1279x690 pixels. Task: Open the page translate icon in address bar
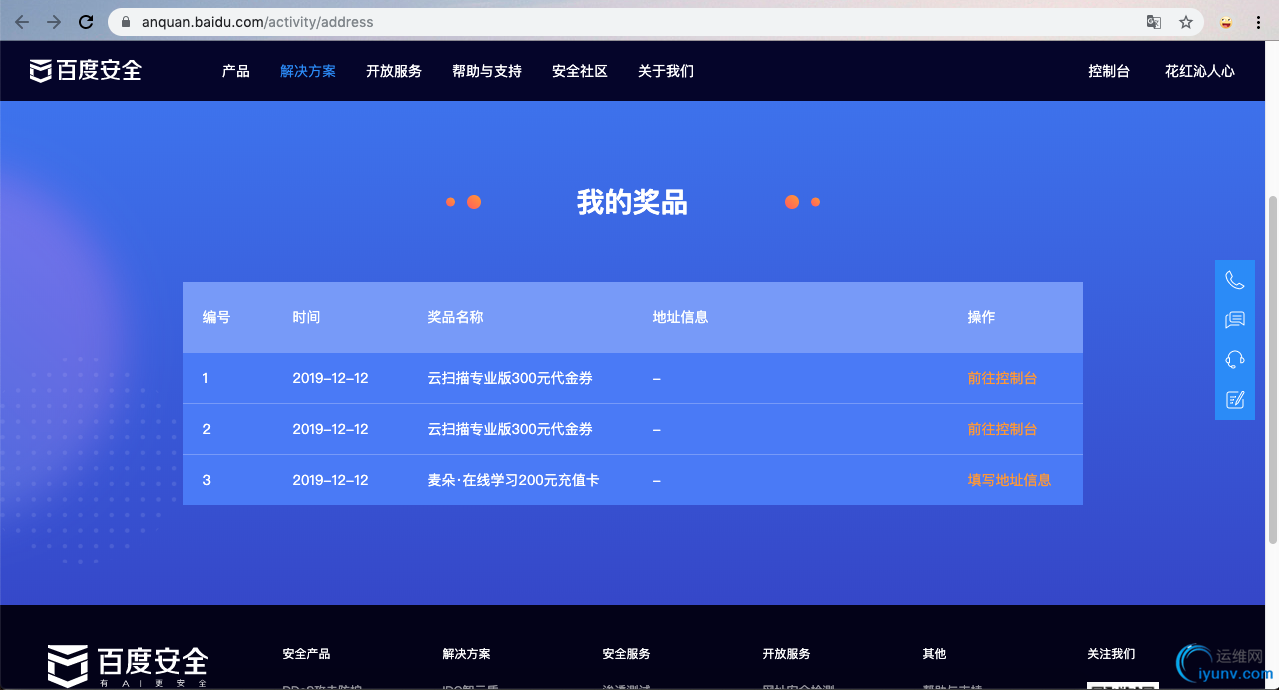click(1152, 21)
